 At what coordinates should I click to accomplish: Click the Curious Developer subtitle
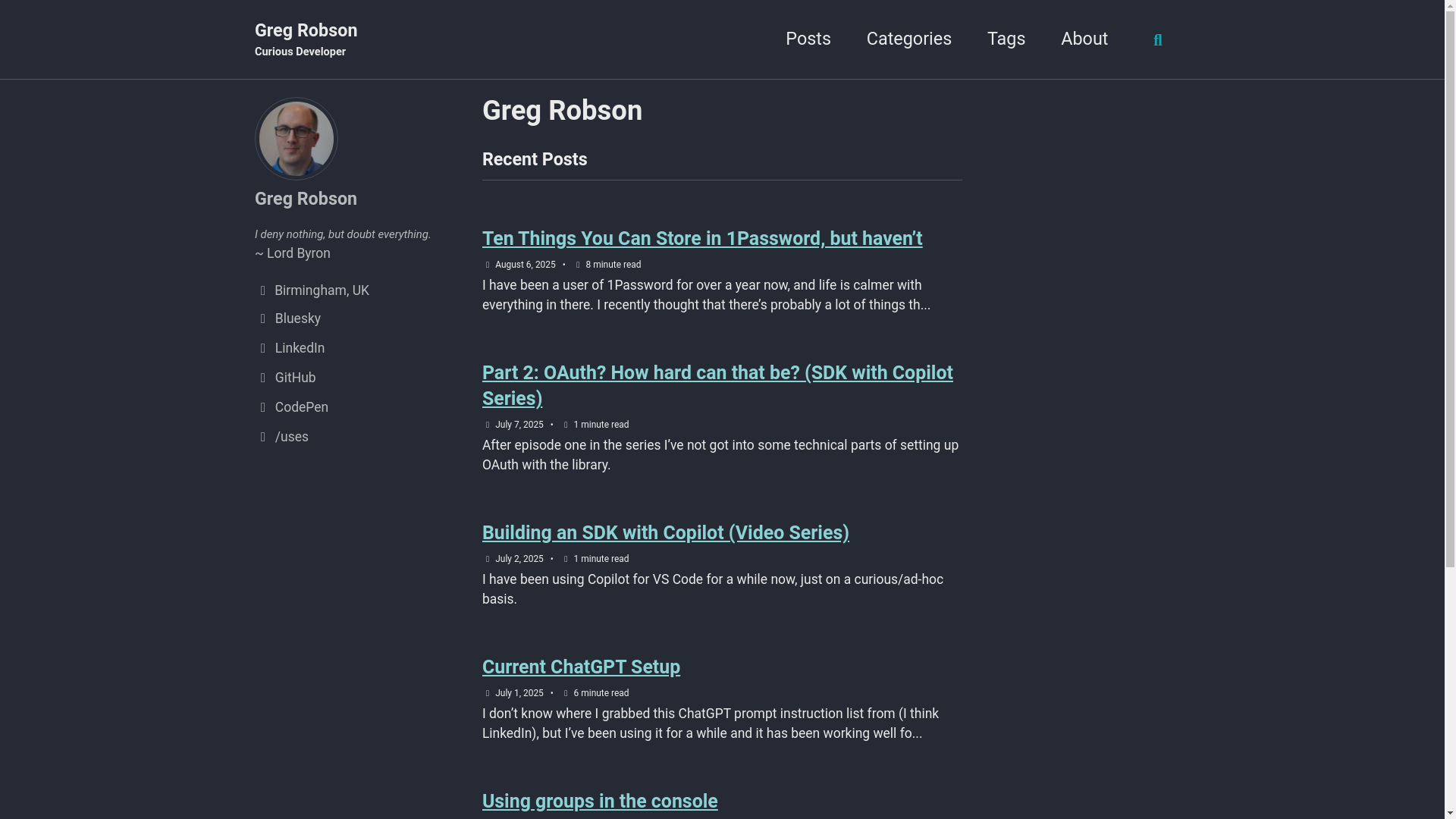[x=300, y=52]
